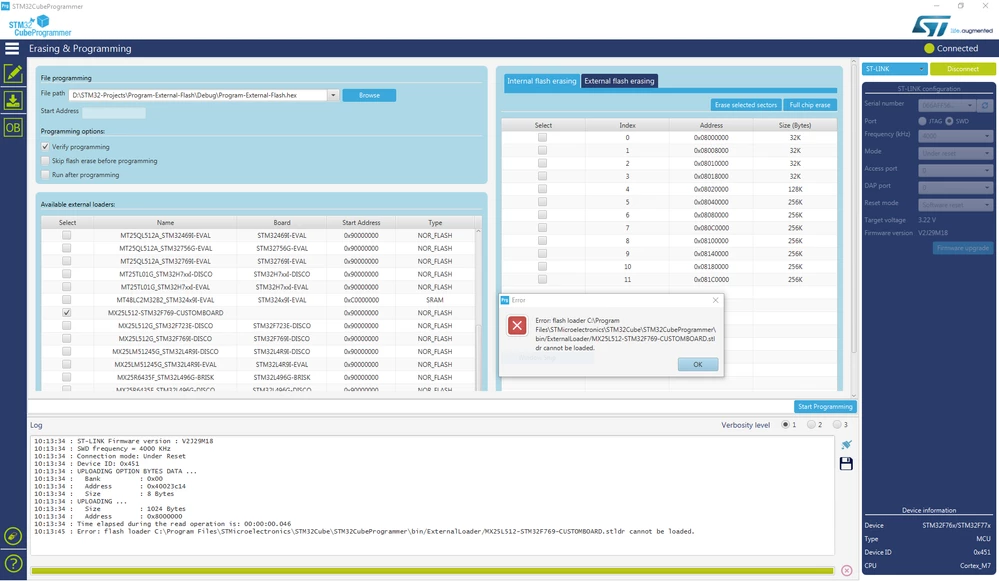Click the Start Address column header
This screenshot has height=581, width=999.
pos(361,222)
